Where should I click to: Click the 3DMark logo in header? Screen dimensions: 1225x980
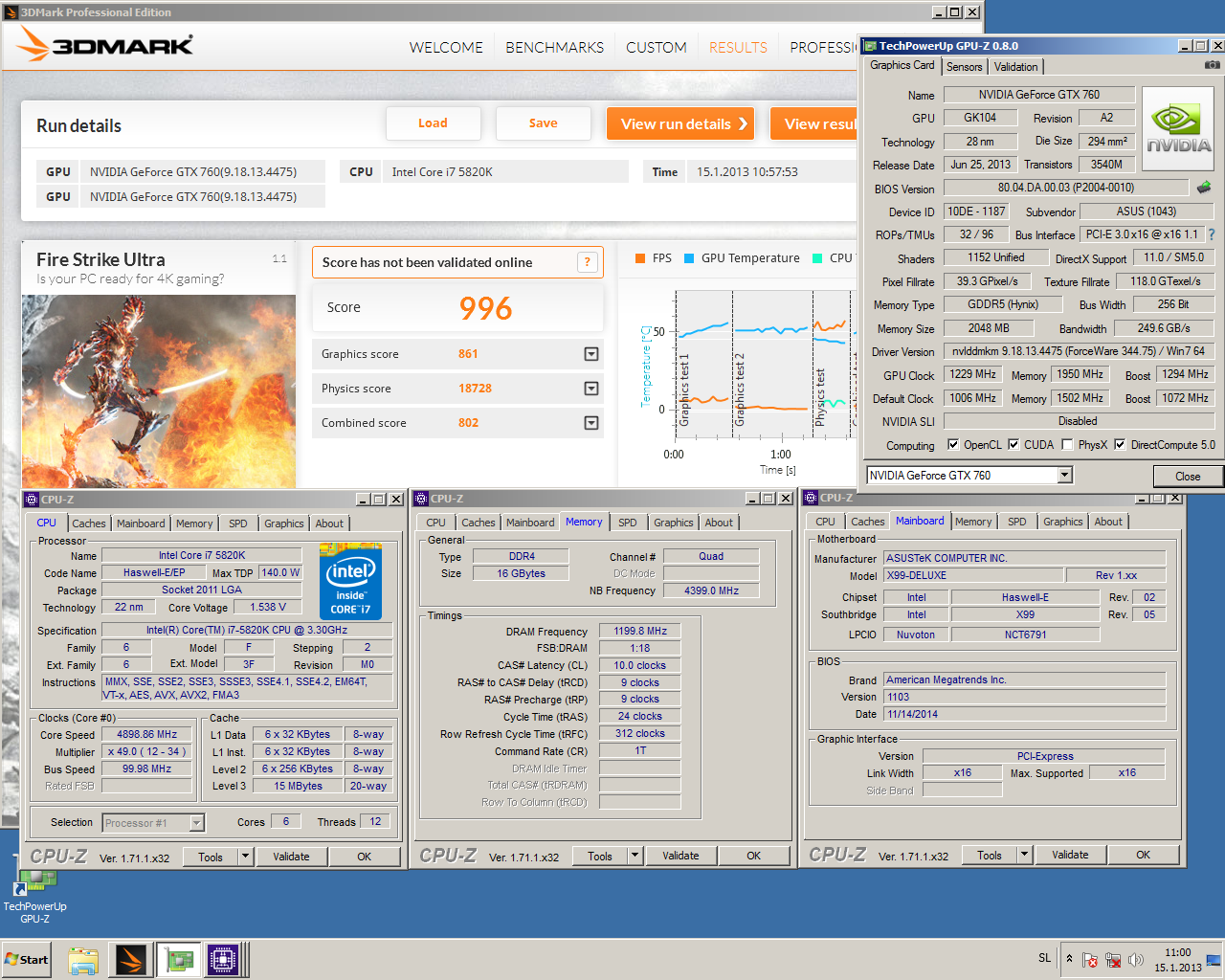point(105,44)
